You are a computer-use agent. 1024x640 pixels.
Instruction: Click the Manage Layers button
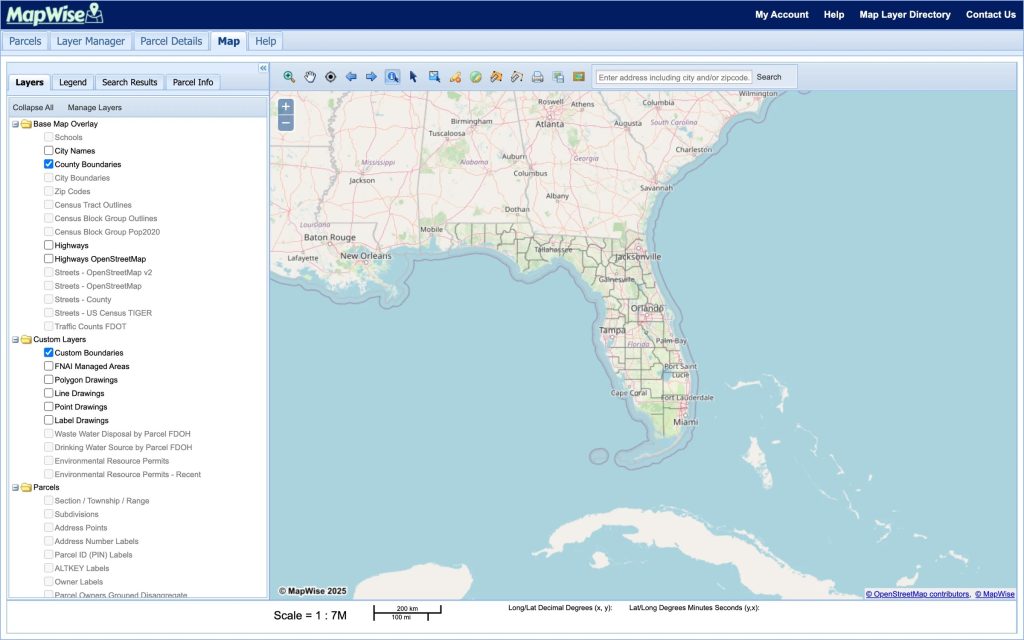pos(95,107)
